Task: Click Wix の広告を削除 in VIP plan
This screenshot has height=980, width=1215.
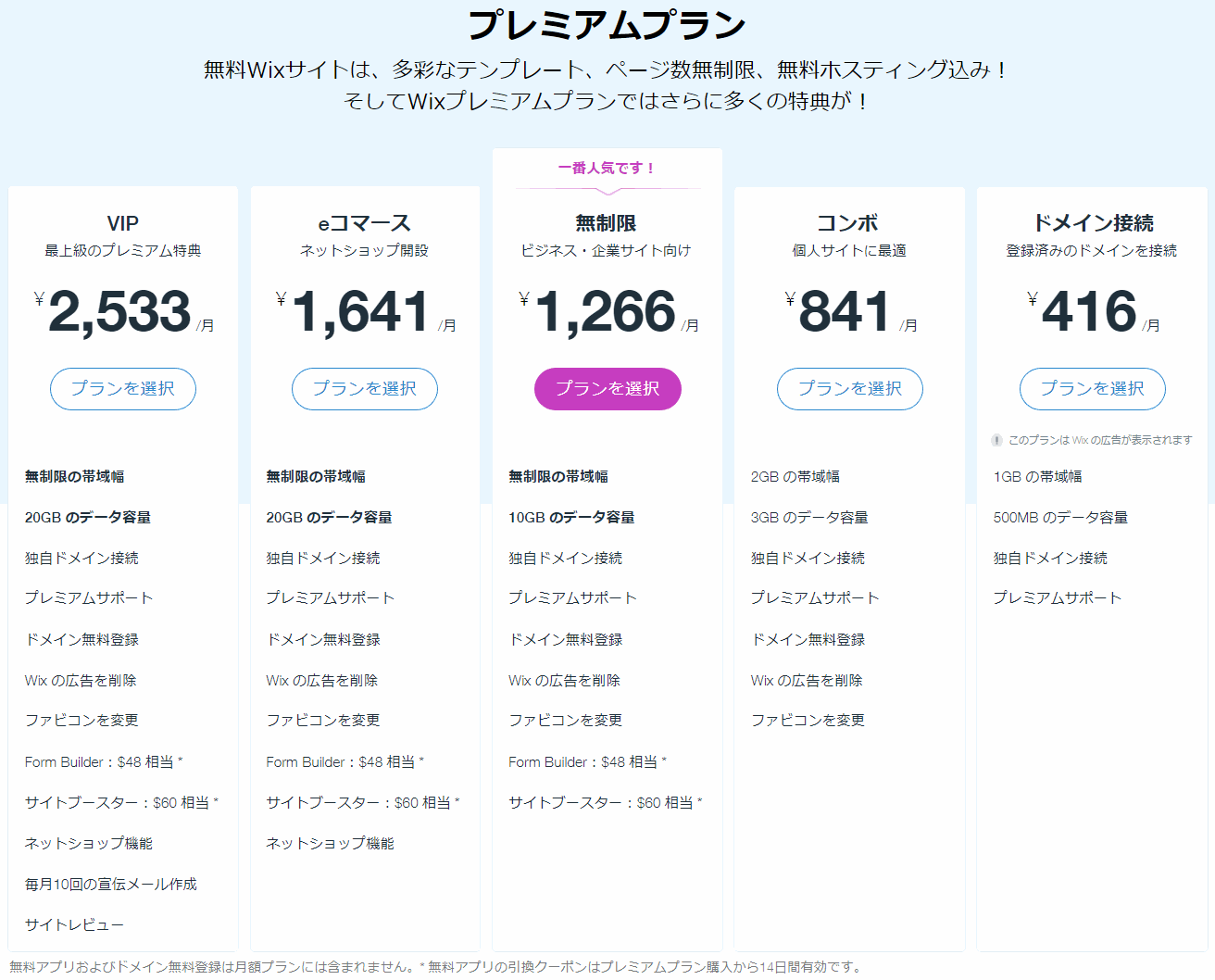Action: [x=81, y=681]
